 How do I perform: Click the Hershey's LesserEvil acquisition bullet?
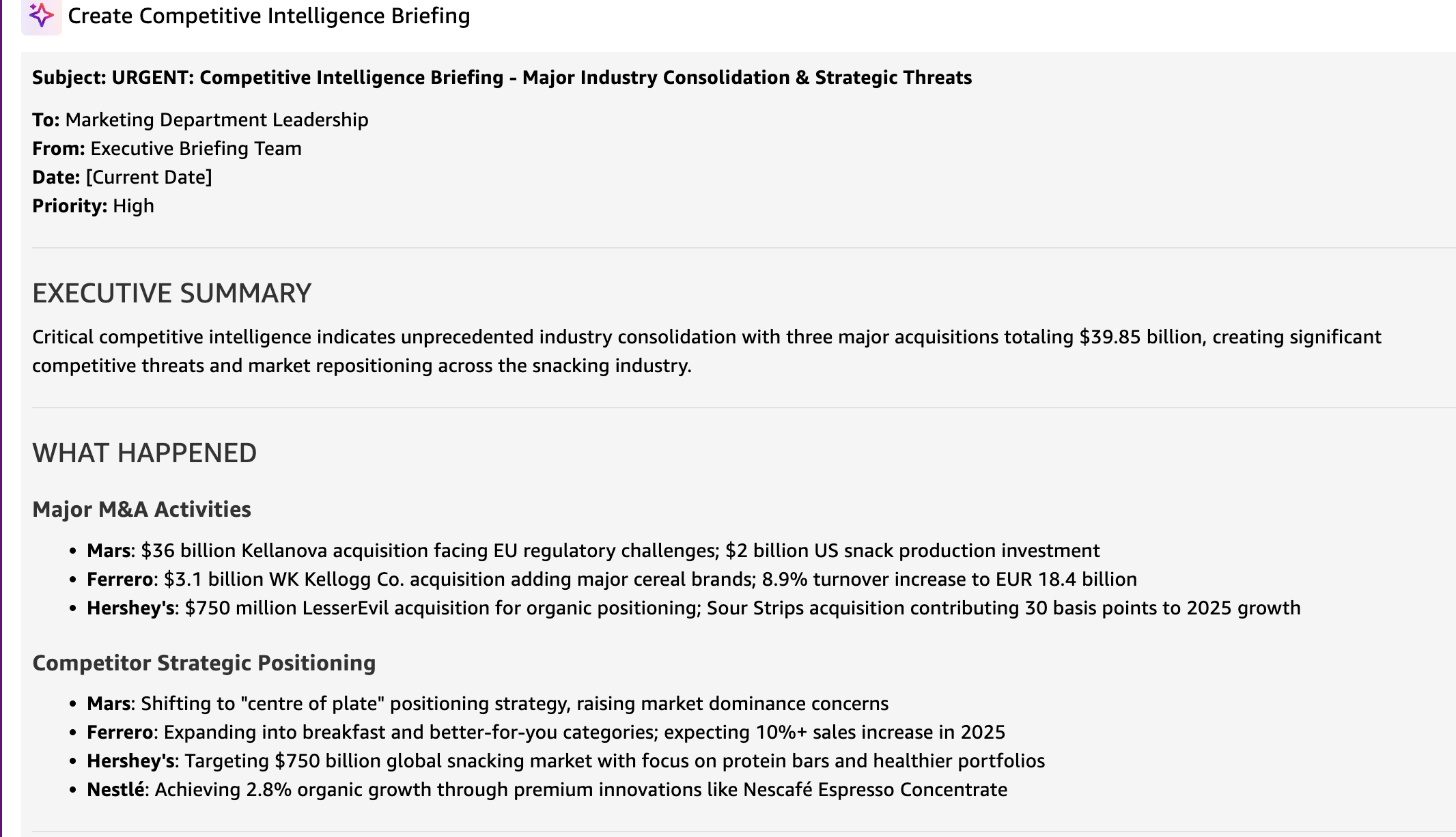tap(693, 608)
